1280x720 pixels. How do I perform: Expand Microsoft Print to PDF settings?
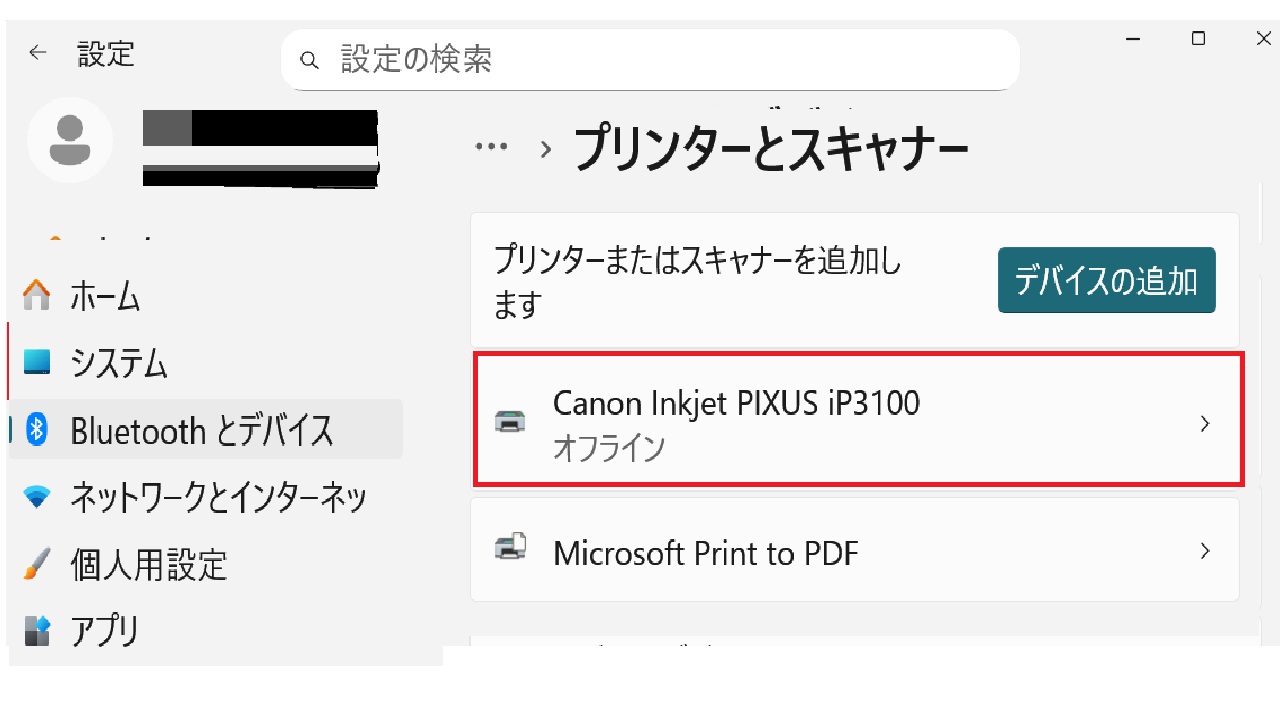[x=1206, y=548]
